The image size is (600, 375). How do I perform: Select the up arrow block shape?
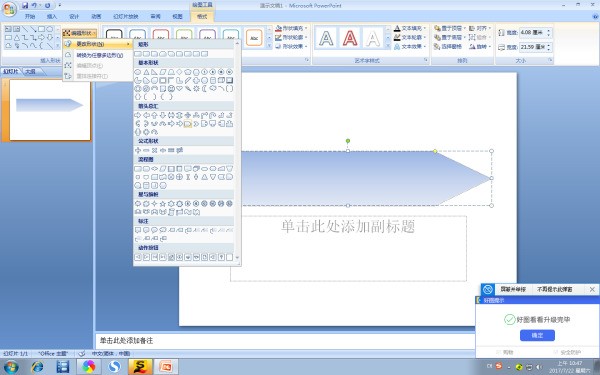[x=155, y=115]
